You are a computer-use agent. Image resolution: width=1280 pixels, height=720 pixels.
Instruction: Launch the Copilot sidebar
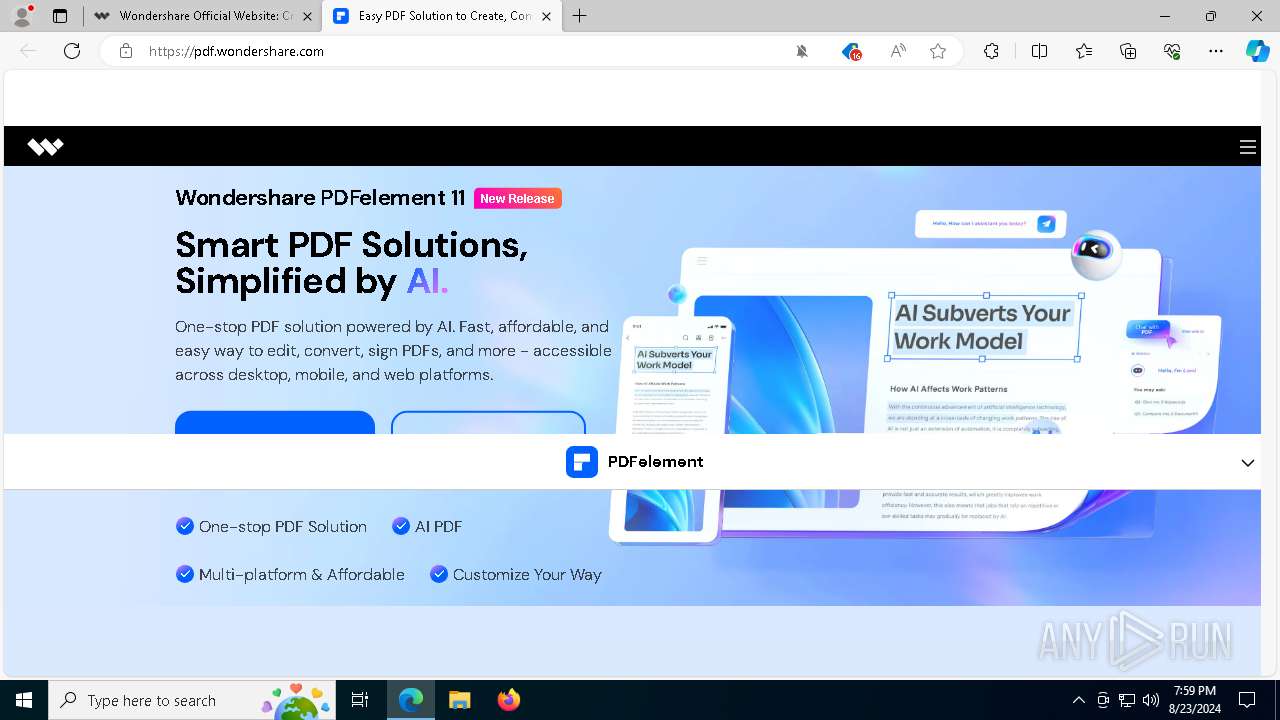pos(1258,51)
